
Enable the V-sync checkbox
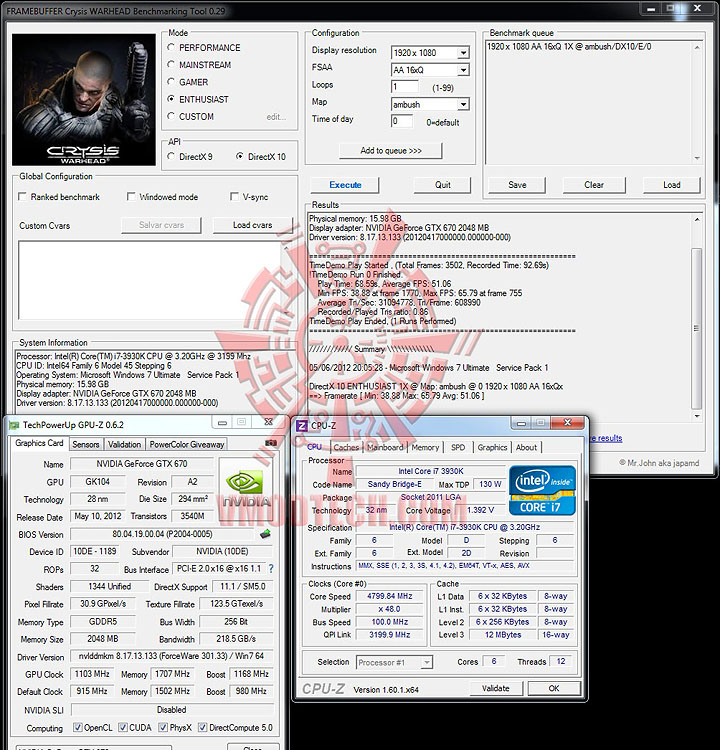(x=234, y=197)
